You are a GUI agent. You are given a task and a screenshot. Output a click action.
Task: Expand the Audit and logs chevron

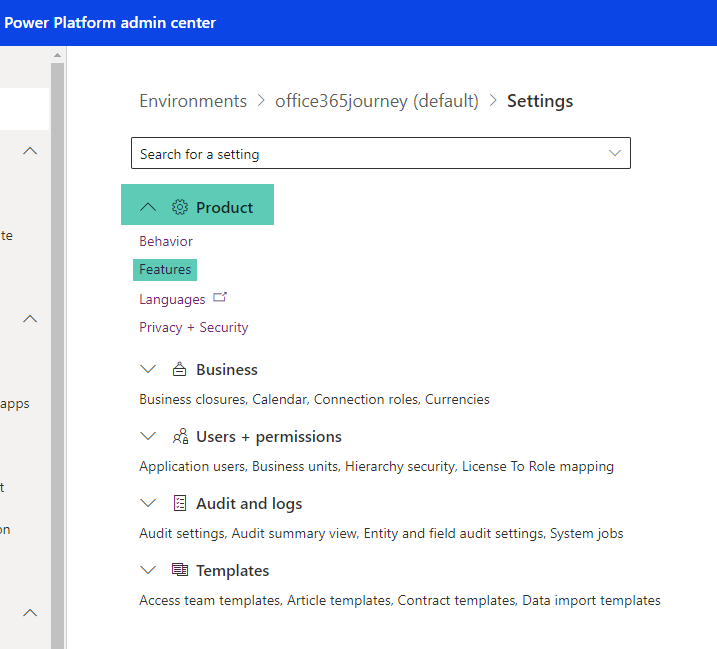tap(148, 503)
